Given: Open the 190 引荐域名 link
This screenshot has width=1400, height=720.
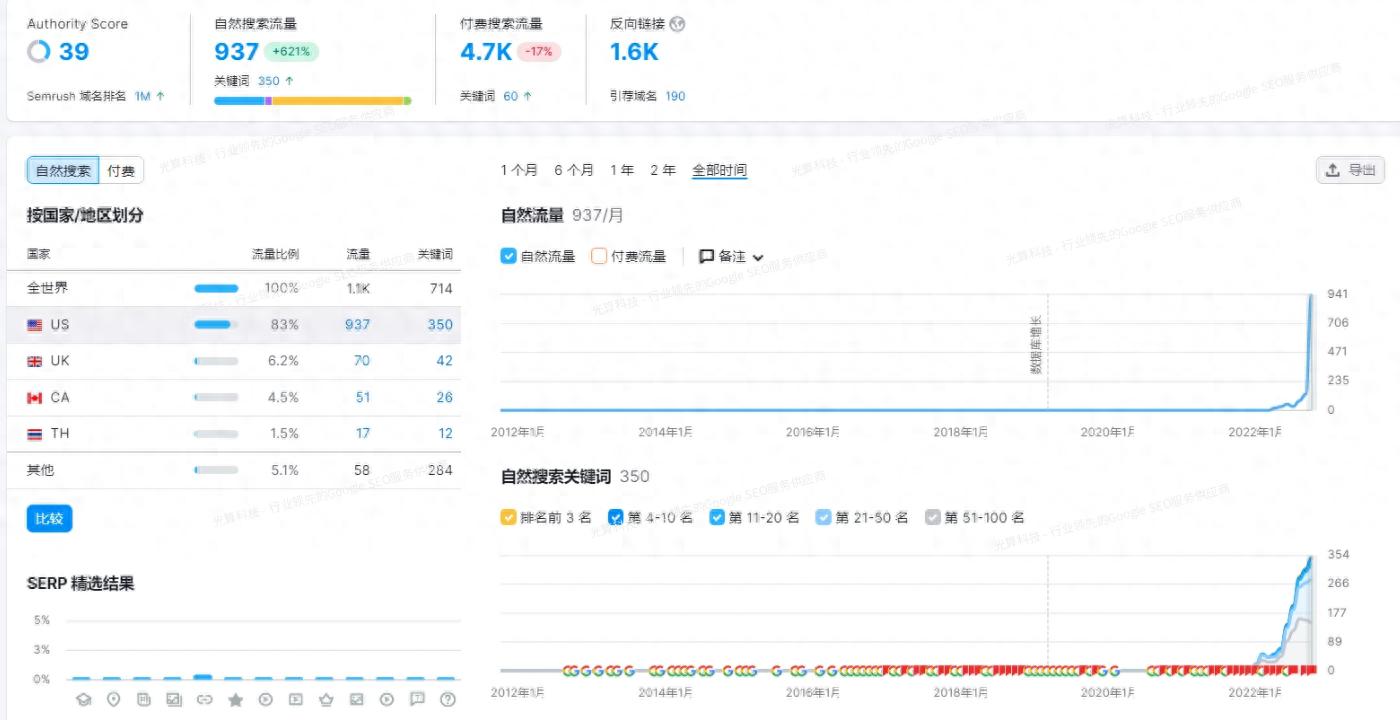Looking at the screenshot, I should pos(675,96).
